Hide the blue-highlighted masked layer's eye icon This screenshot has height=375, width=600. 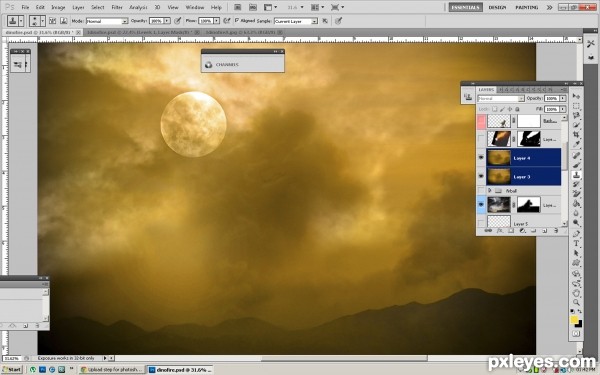coord(481,205)
